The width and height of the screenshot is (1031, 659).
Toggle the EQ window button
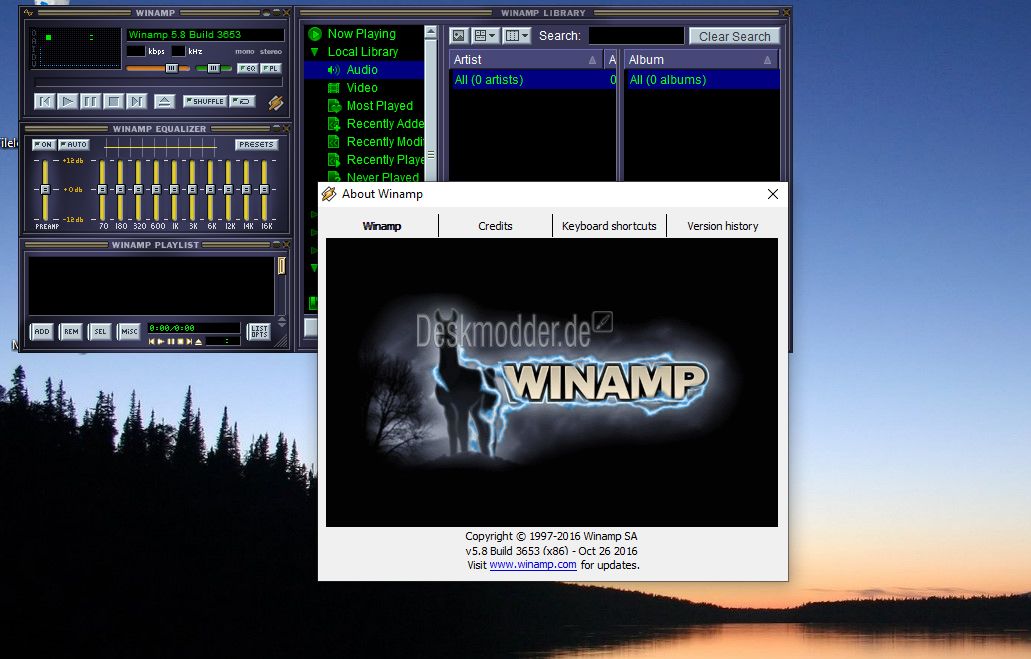[x=247, y=68]
